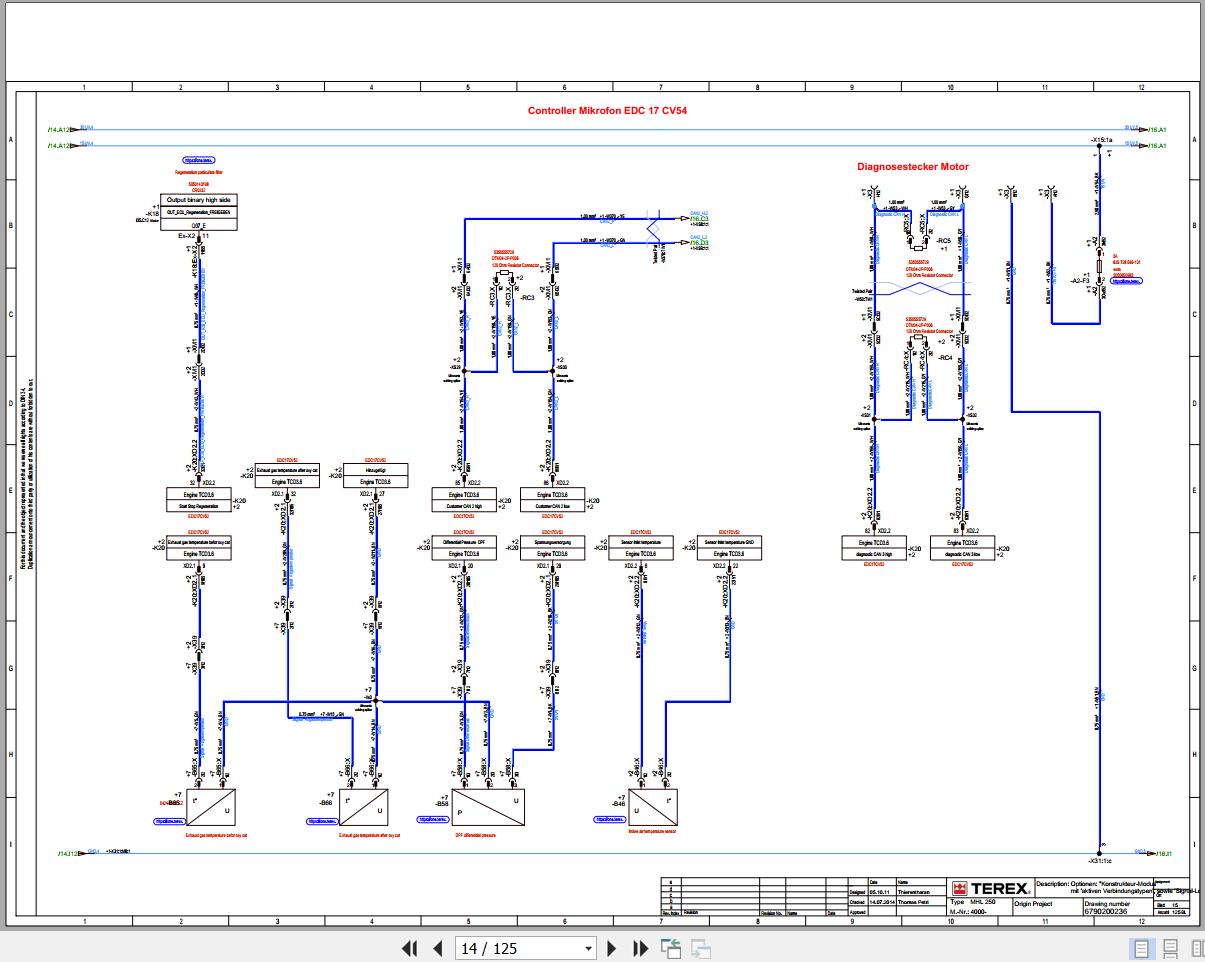Enable single page view layout
Image resolution: width=1205 pixels, height=962 pixels.
pyautogui.click(x=1142, y=948)
